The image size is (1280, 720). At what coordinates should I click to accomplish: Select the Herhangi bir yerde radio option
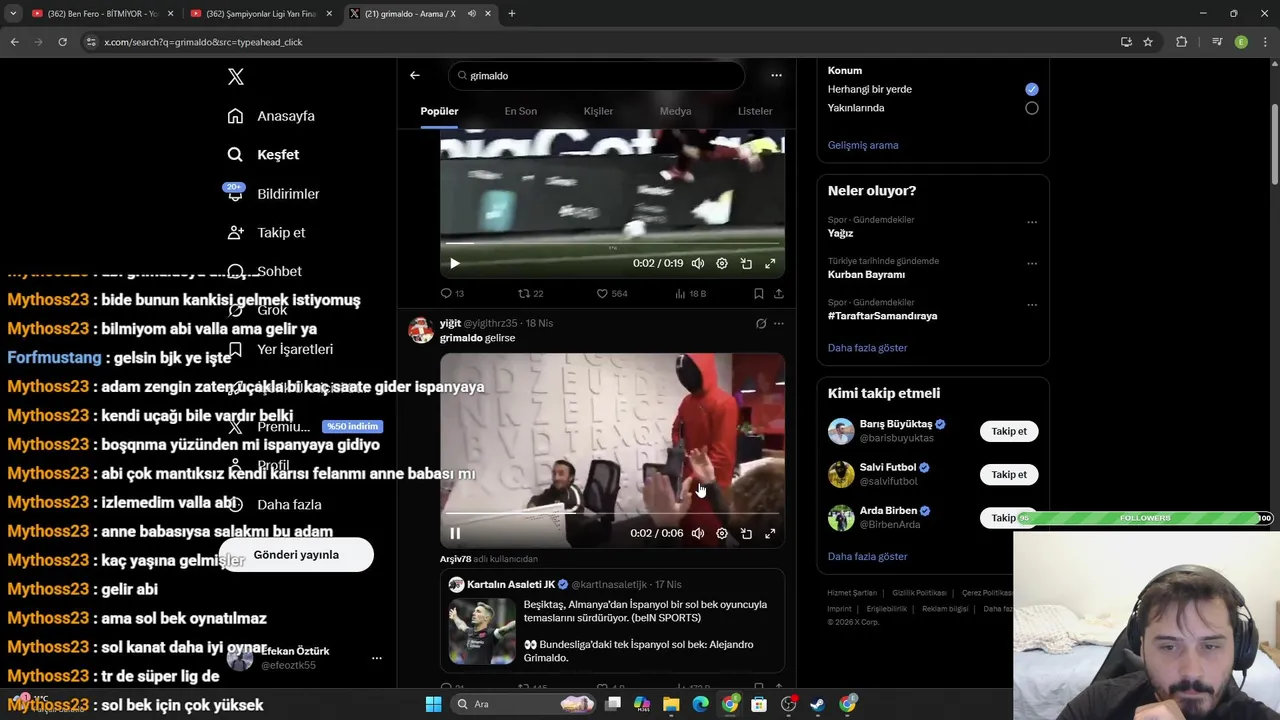[1032, 89]
